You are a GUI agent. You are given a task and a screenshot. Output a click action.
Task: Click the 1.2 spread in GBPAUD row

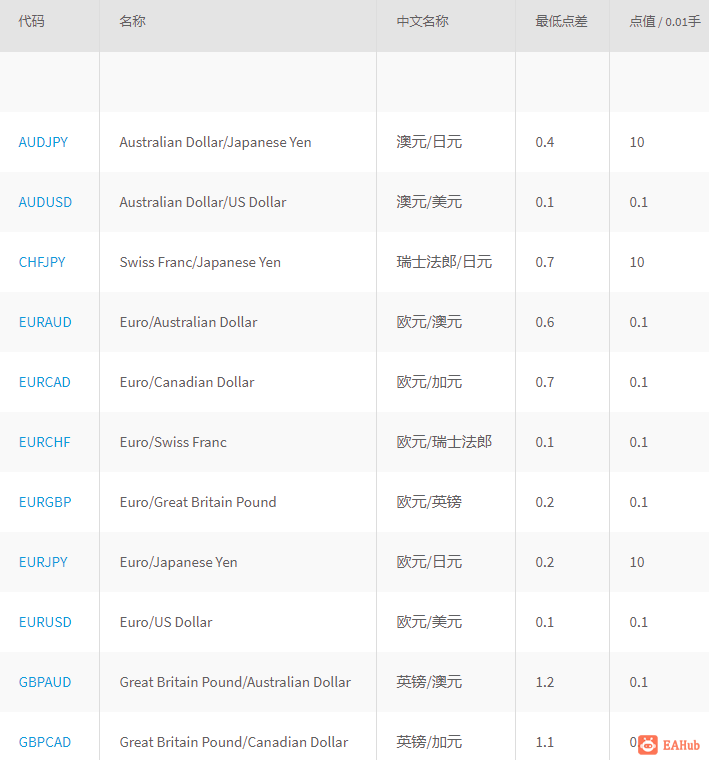pos(545,682)
